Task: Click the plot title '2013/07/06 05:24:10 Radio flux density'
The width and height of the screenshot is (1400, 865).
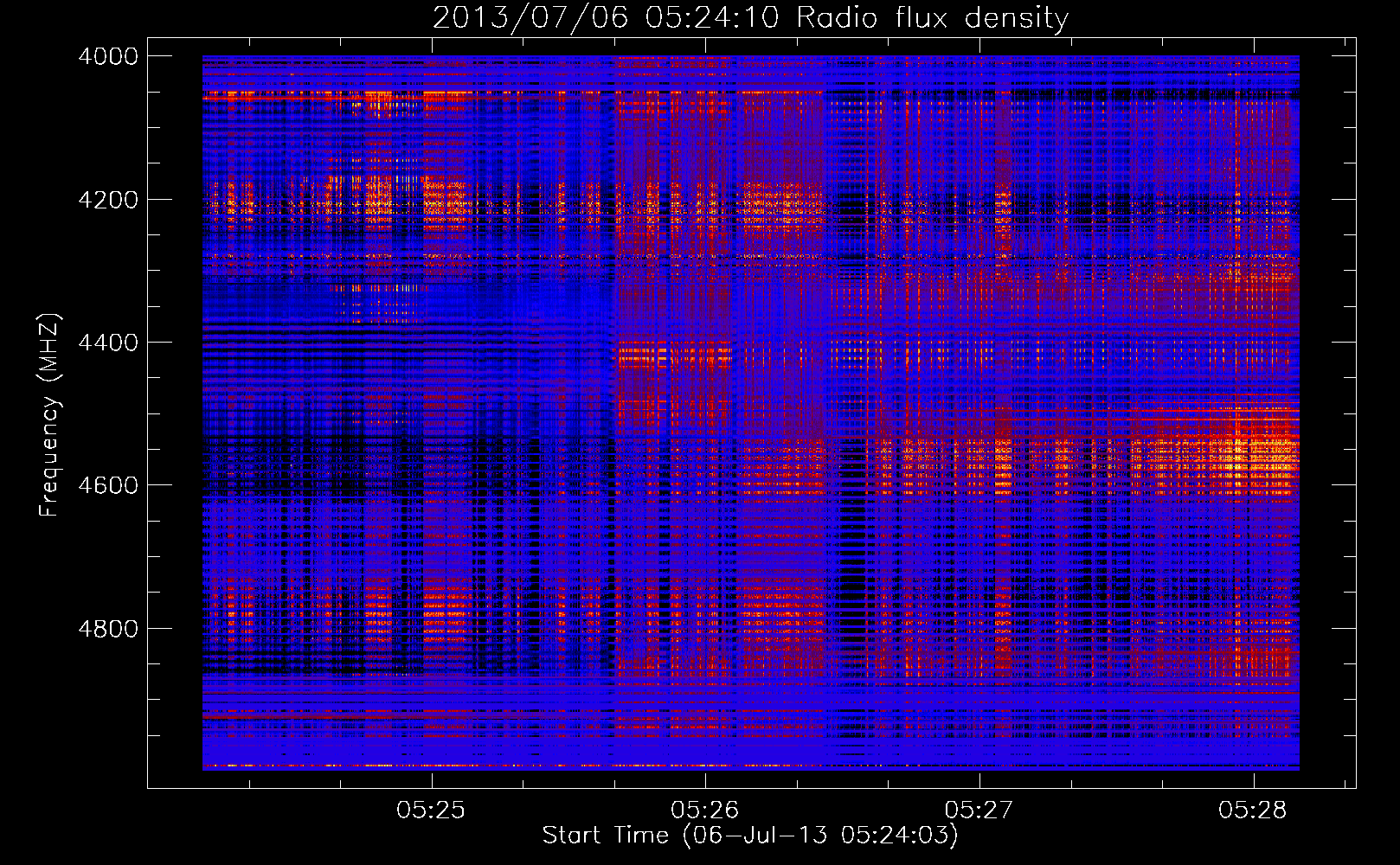Action: (x=750, y=17)
